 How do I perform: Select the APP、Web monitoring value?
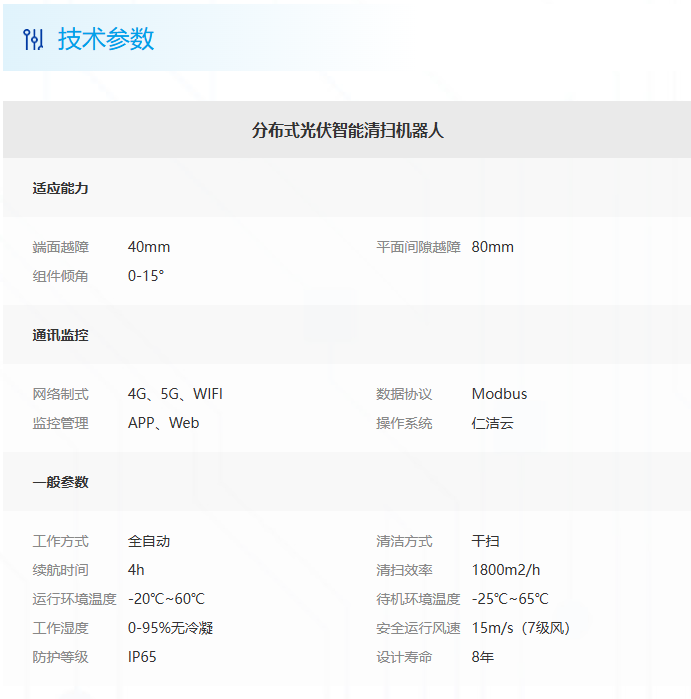coord(163,423)
